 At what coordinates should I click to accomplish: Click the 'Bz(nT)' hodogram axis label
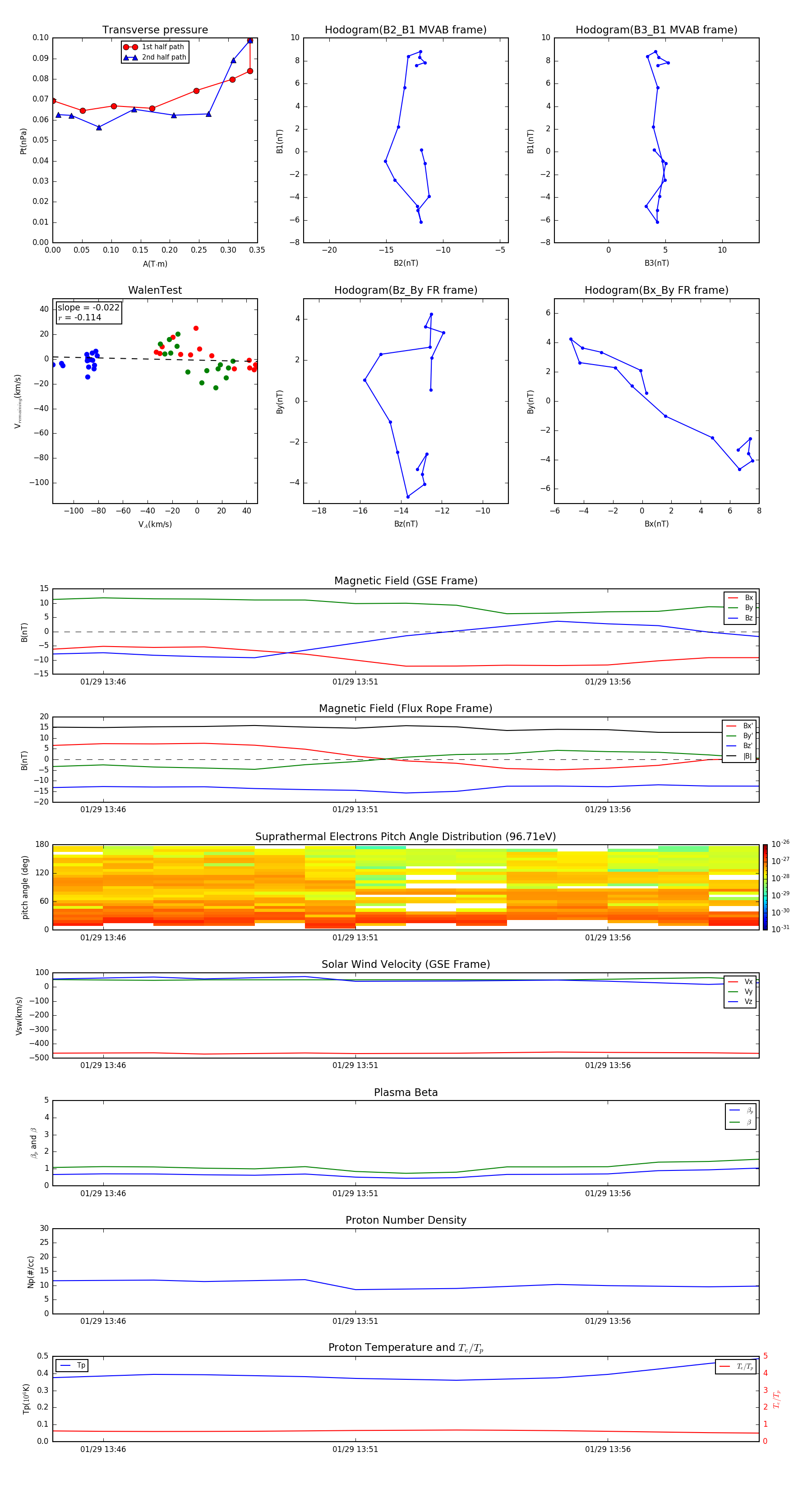pos(406,524)
